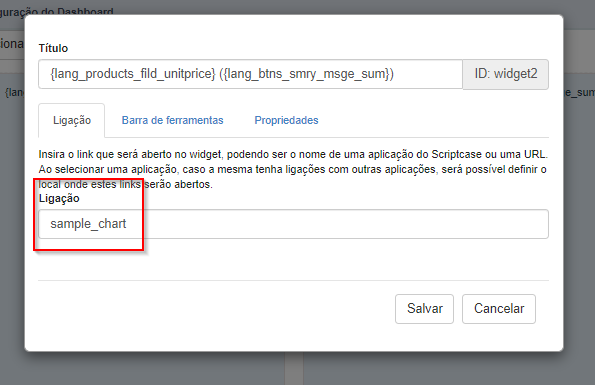The width and height of the screenshot is (595, 385).
Task: Switch to the Barra de ferramentas tab
Action: pos(172,120)
